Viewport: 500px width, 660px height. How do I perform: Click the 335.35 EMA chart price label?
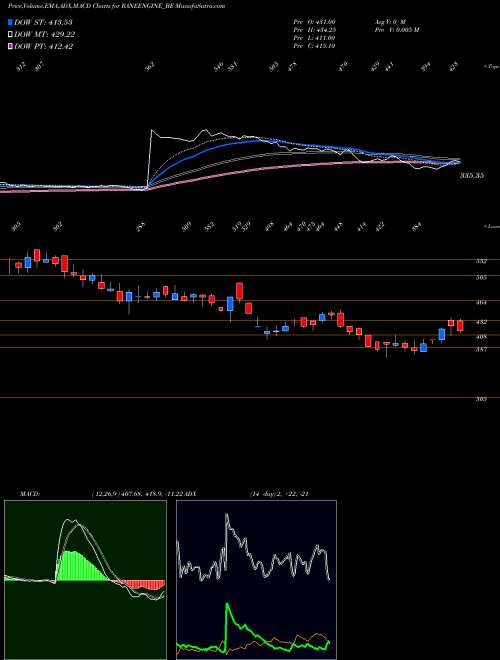click(x=472, y=175)
